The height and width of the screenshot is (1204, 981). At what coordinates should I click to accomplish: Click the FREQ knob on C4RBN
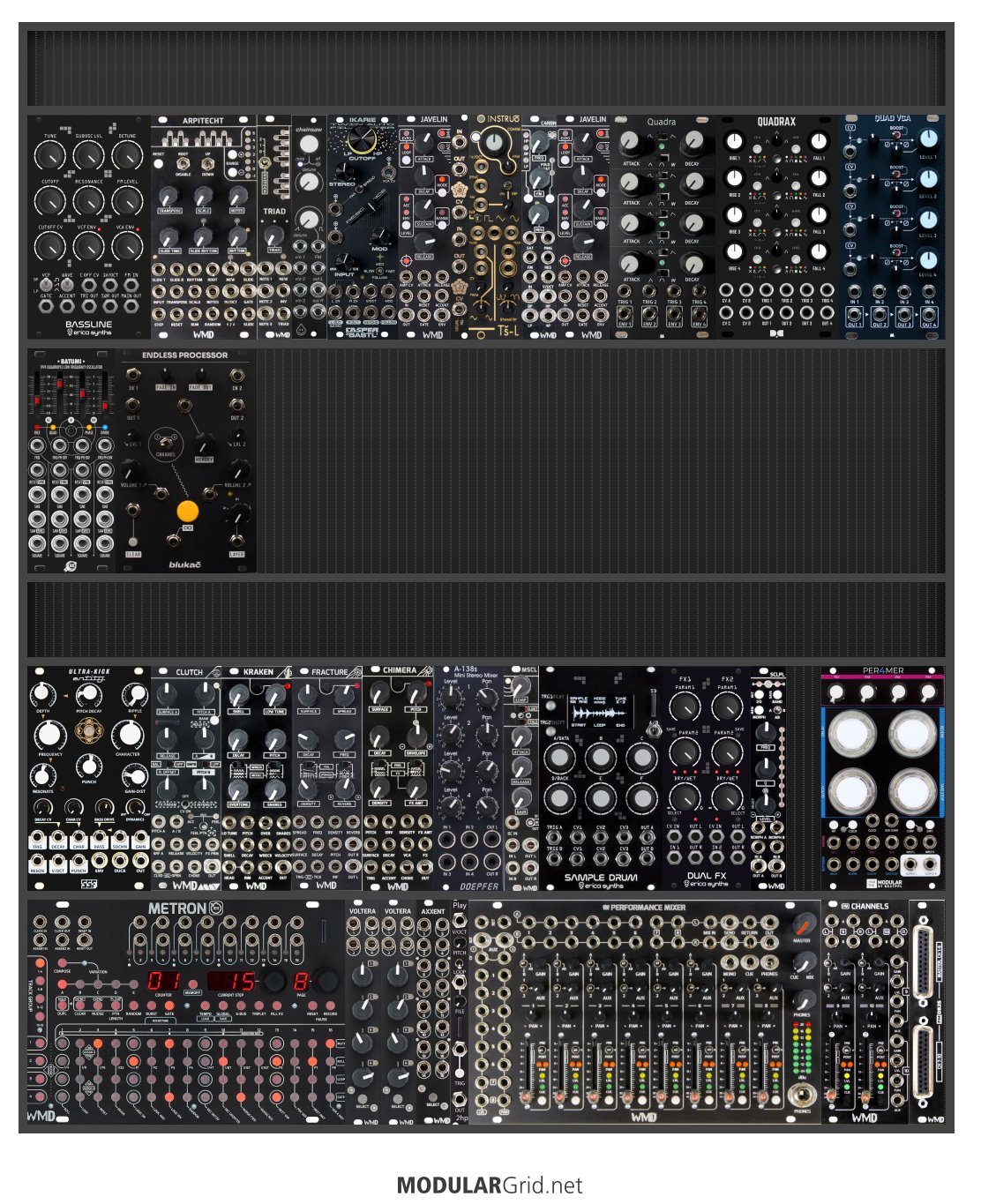click(x=538, y=143)
